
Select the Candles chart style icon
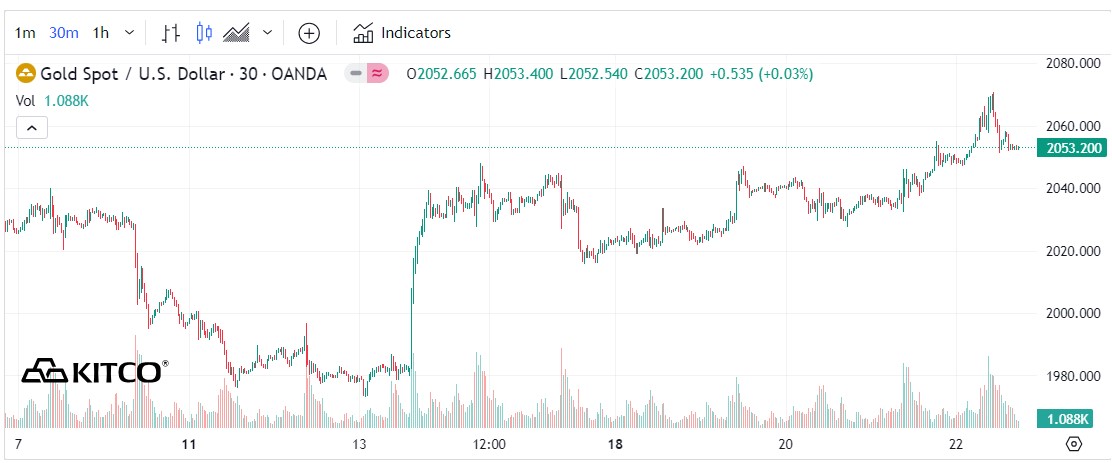tap(204, 33)
